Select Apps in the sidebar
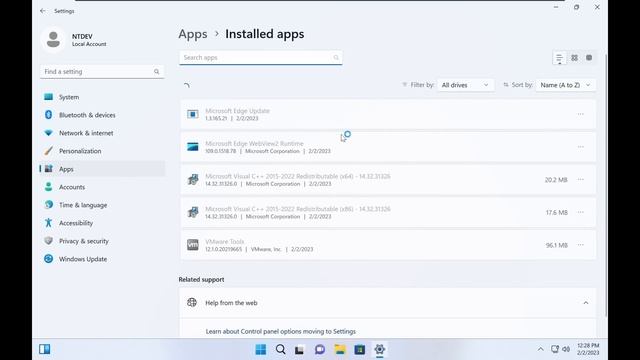 [102, 169]
